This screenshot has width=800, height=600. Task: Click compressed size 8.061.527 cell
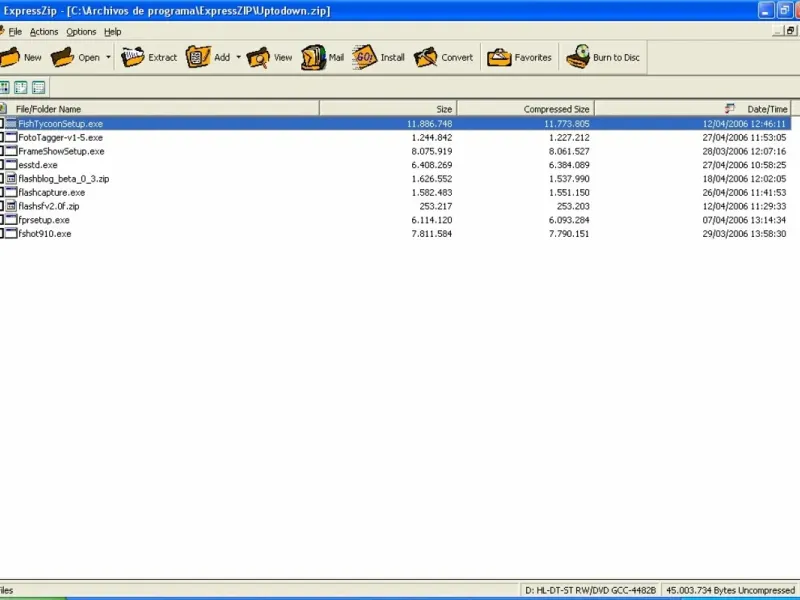569,151
